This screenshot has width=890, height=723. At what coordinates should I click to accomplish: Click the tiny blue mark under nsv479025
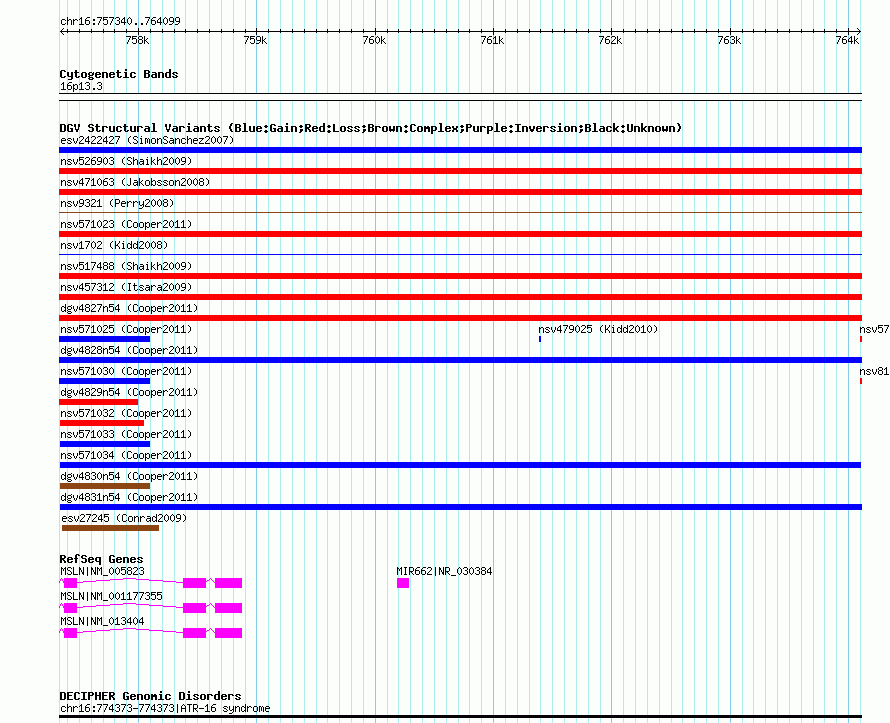tap(540, 339)
